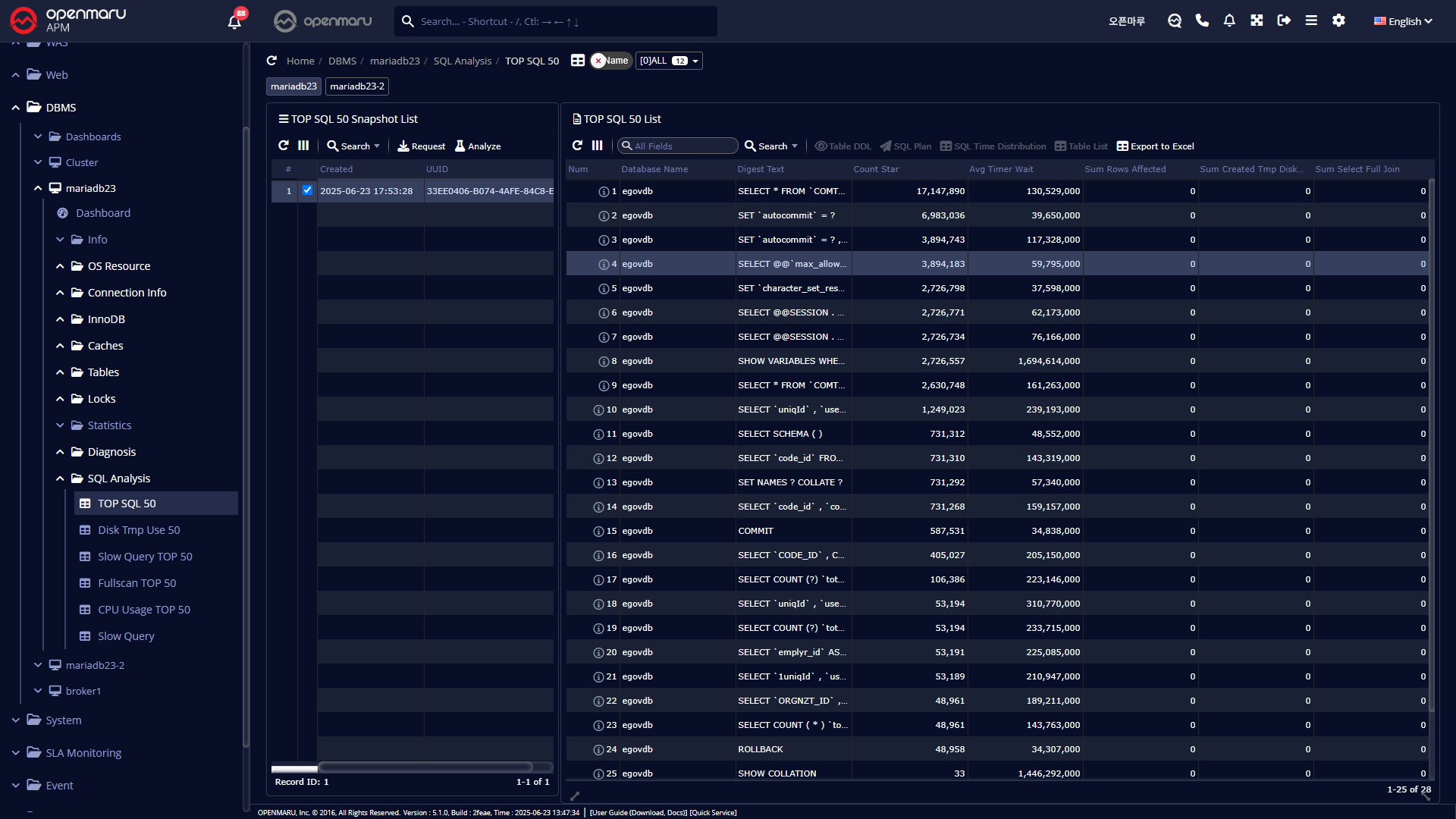Collapse the SQL Analysis tree folder
The image size is (1456, 819).
pos(60,479)
